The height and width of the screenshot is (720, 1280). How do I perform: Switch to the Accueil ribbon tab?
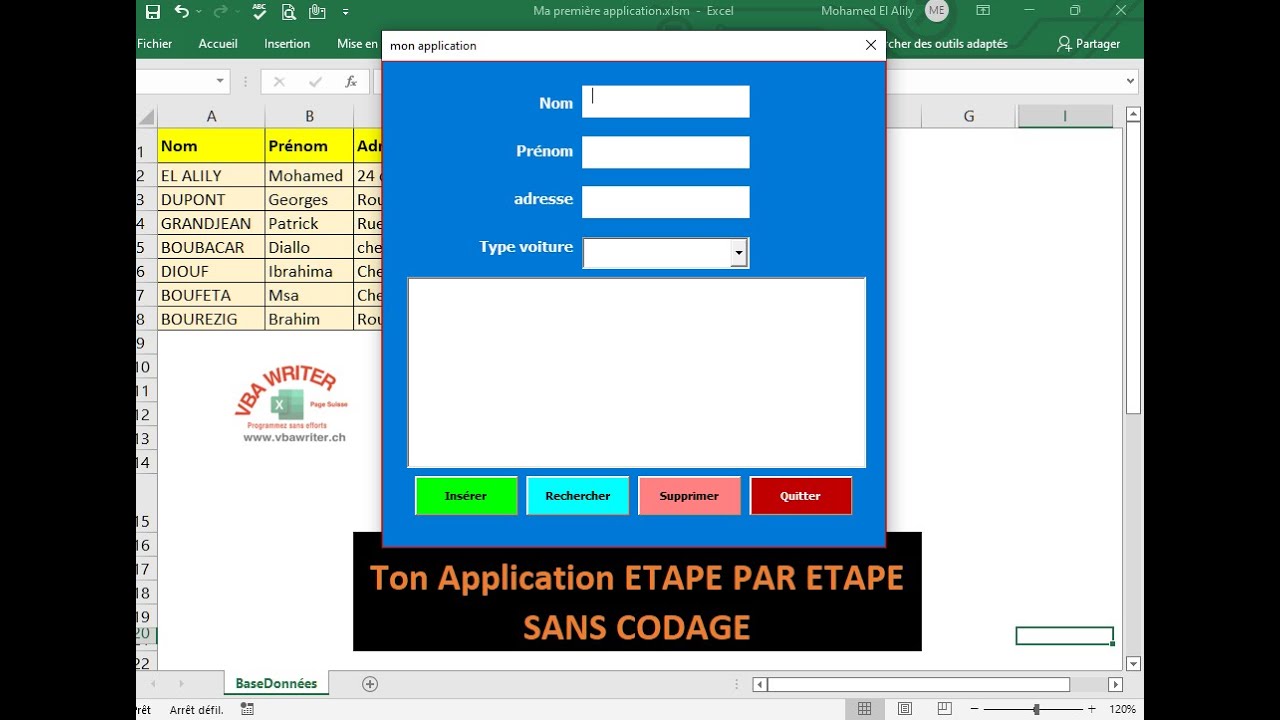tap(218, 44)
